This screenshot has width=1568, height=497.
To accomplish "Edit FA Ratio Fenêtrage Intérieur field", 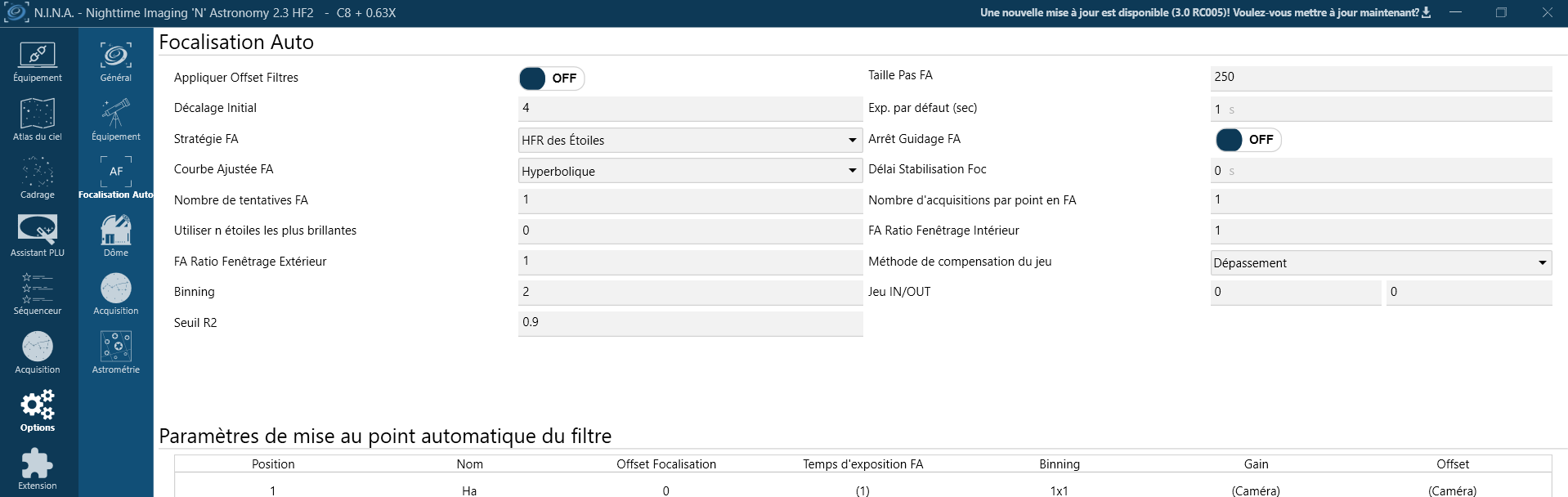I will [x=1381, y=231].
